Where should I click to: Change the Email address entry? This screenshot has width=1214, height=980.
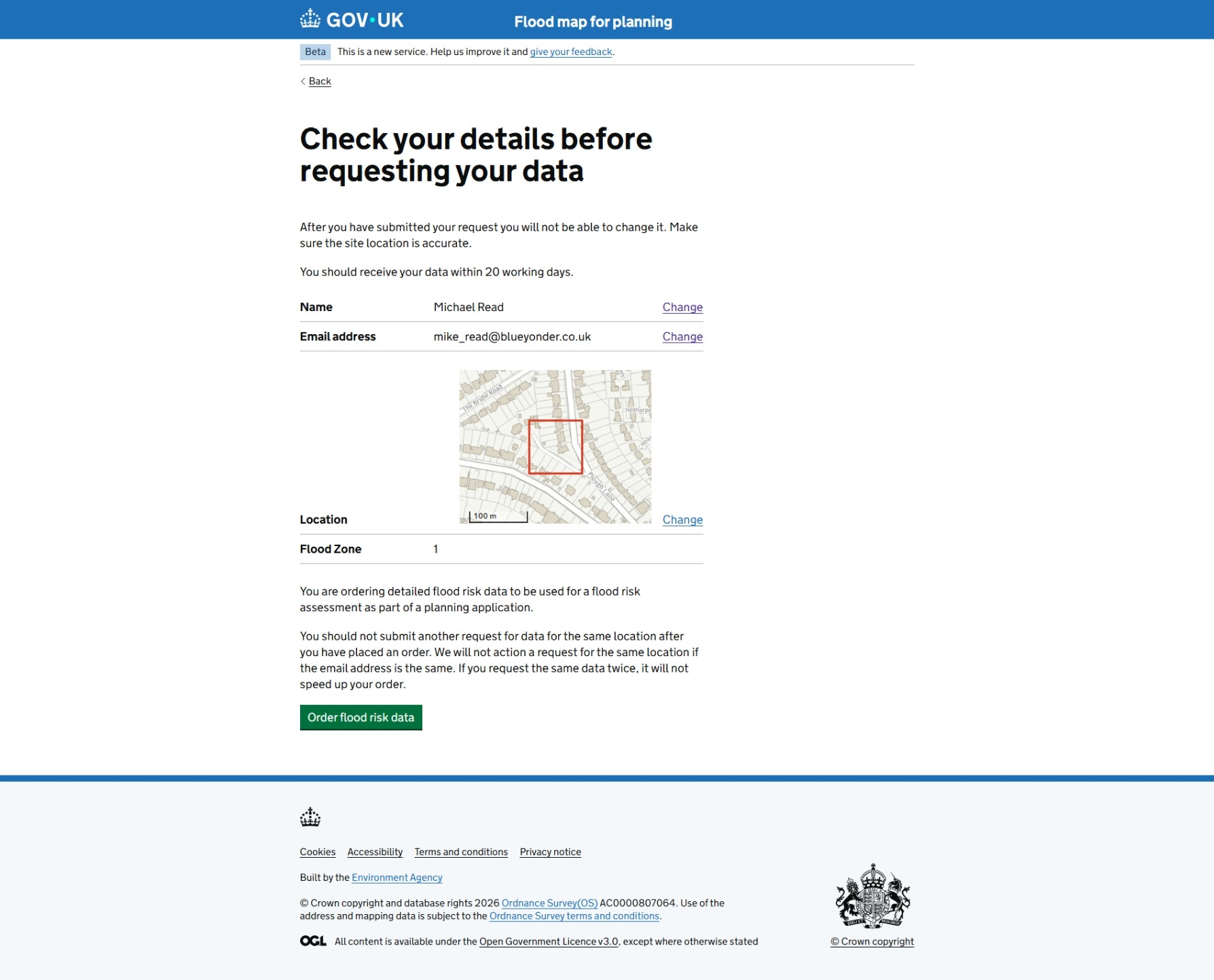coord(682,337)
